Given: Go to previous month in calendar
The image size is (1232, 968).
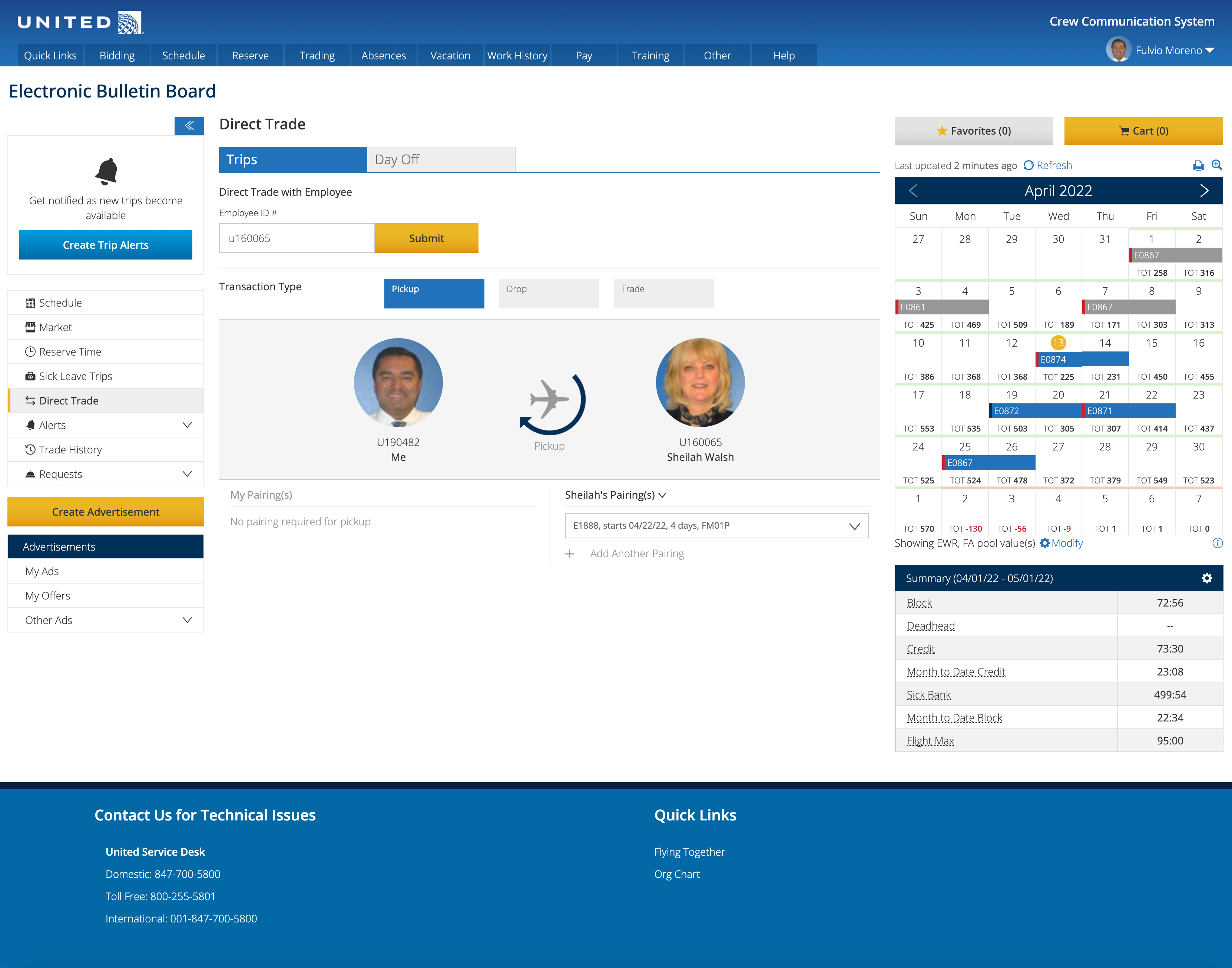Looking at the screenshot, I should [x=913, y=191].
